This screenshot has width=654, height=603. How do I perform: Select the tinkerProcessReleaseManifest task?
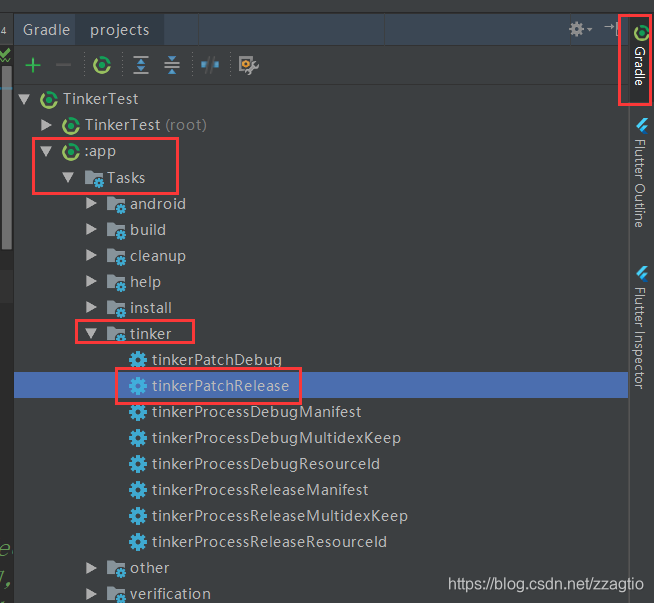[x=260, y=490]
